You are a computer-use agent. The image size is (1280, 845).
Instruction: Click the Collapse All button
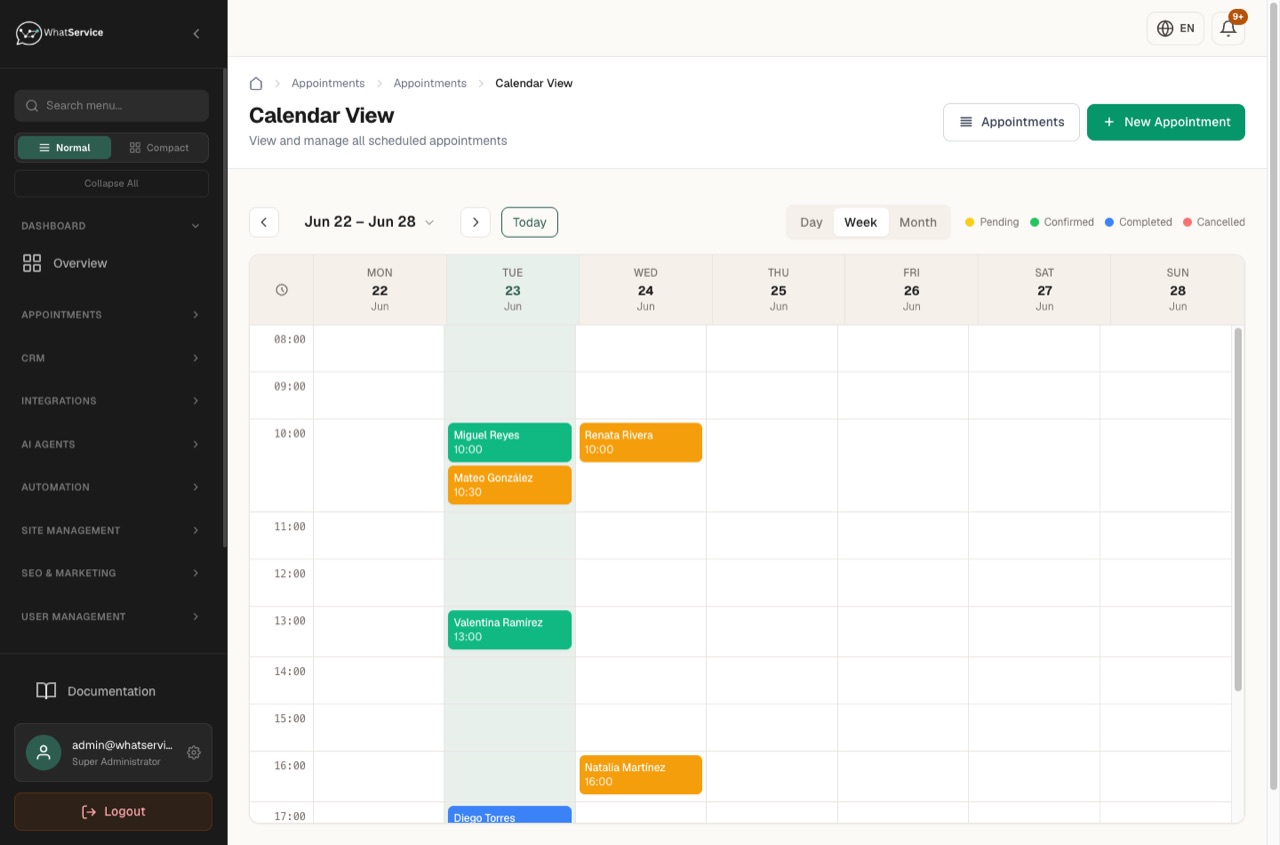click(111, 183)
